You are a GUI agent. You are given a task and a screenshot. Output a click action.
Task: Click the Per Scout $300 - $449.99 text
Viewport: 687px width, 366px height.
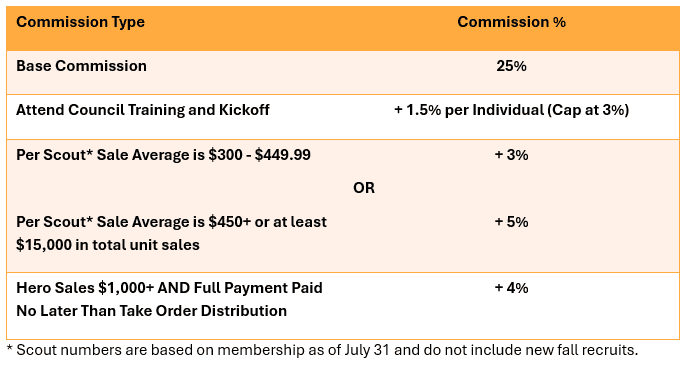(x=163, y=155)
